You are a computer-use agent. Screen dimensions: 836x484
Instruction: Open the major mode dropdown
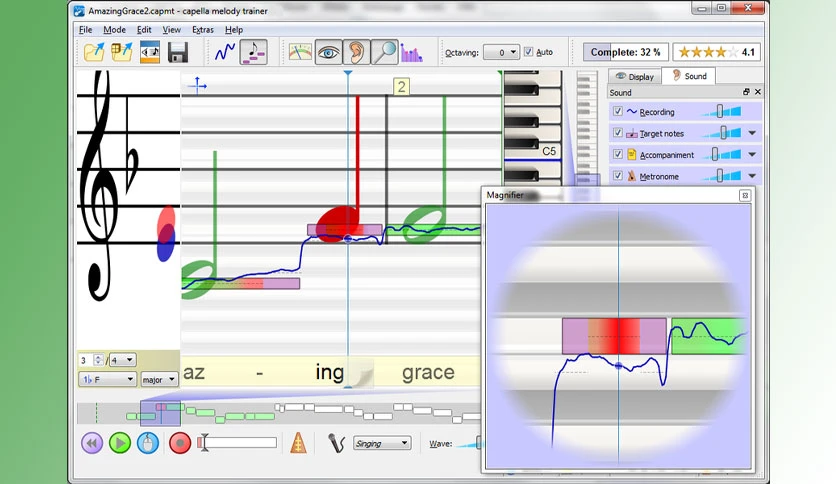(159, 379)
